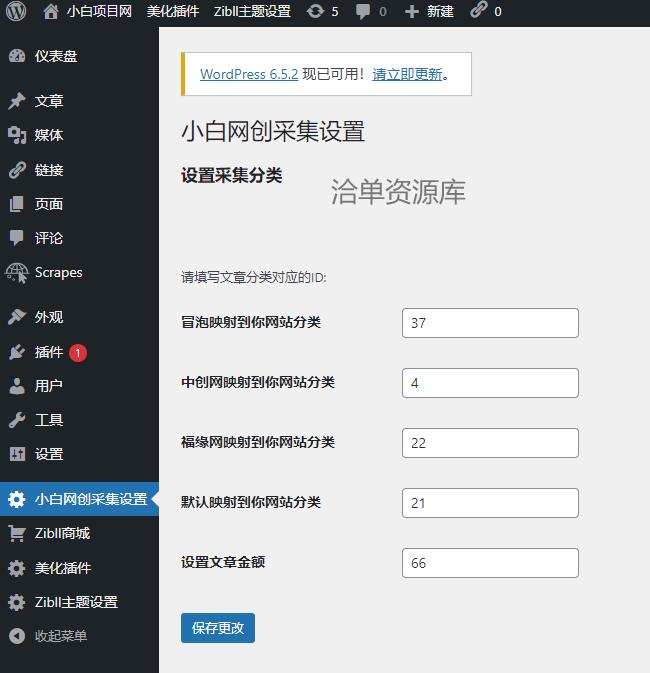This screenshot has width=650, height=673.
Task: Click the 工具 wrench icon
Action: tap(17, 420)
